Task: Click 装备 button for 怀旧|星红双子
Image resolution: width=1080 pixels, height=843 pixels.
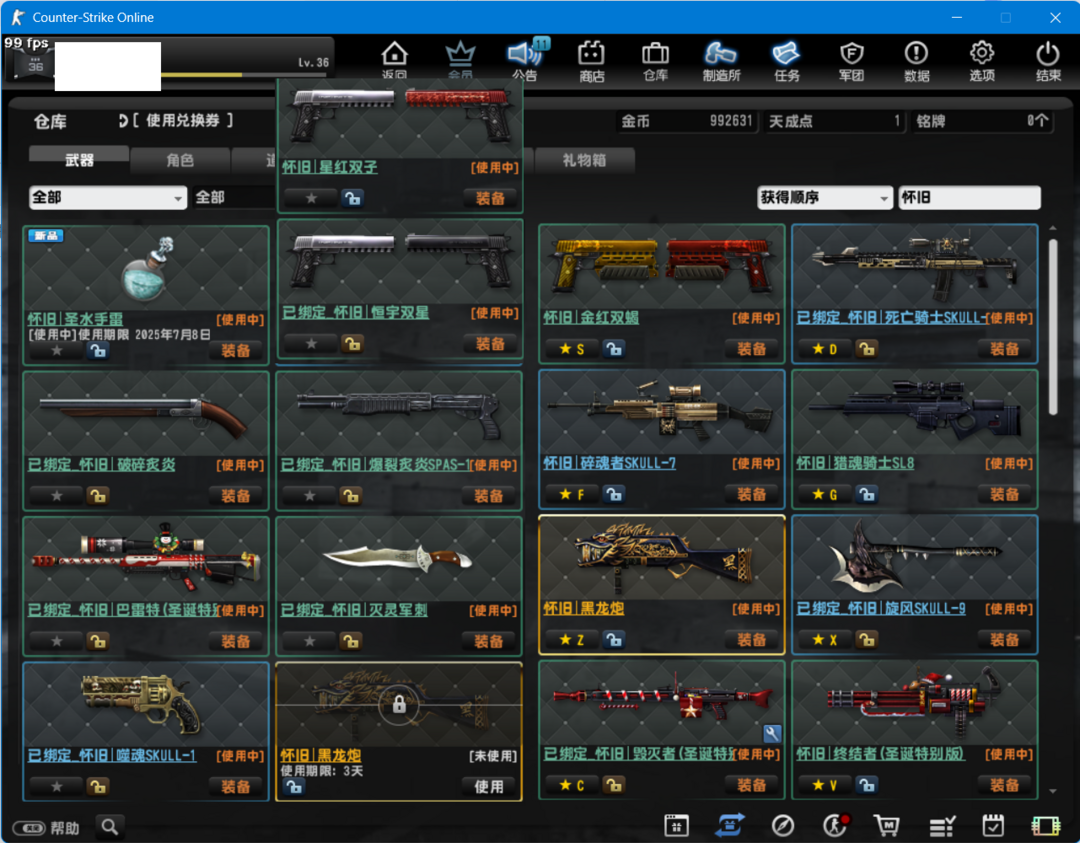Action: coord(490,198)
